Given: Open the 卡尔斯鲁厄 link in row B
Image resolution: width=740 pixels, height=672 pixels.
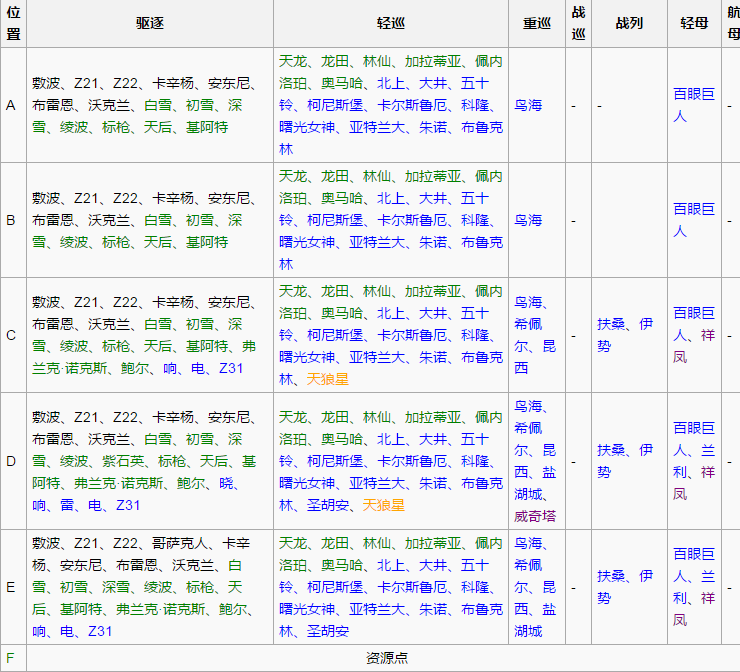Looking at the screenshot, I should [x=412, y=220].
